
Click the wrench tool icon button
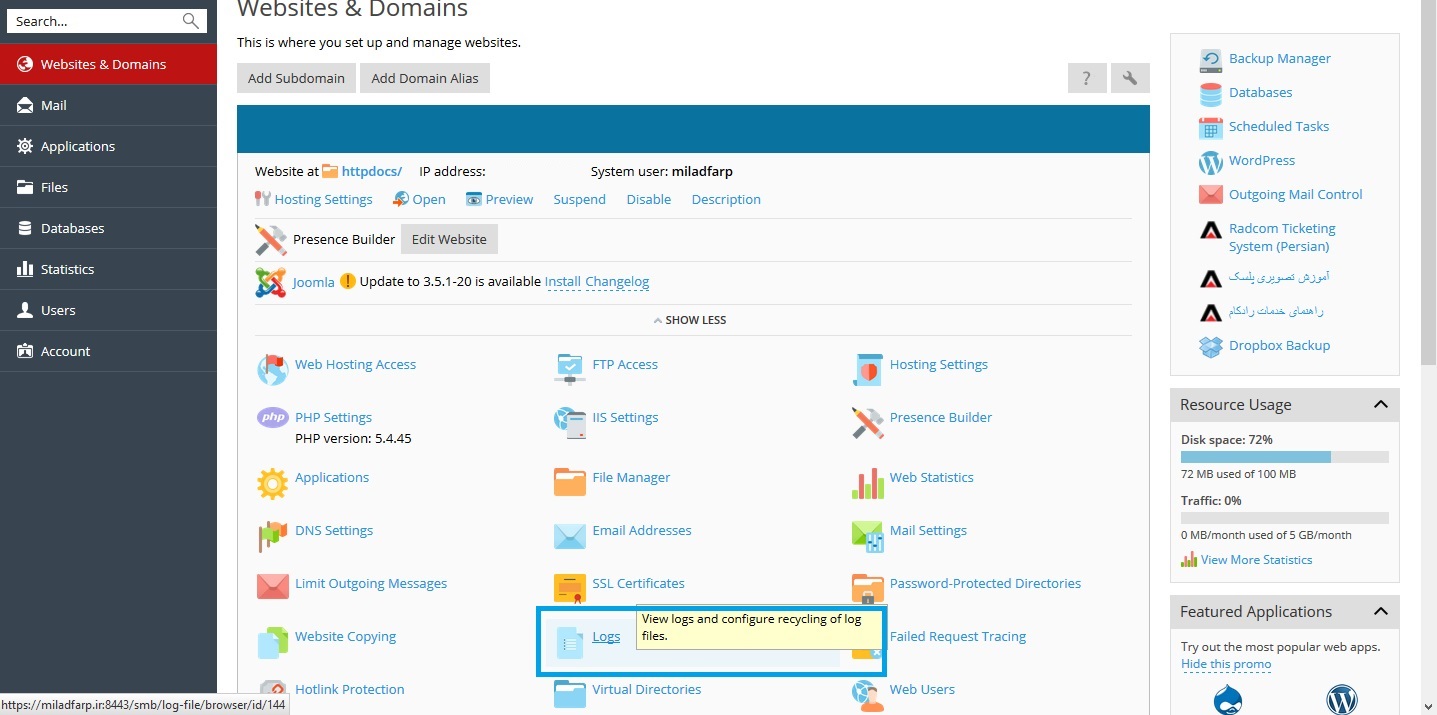pyautogui.click(x=1130, y=78)
